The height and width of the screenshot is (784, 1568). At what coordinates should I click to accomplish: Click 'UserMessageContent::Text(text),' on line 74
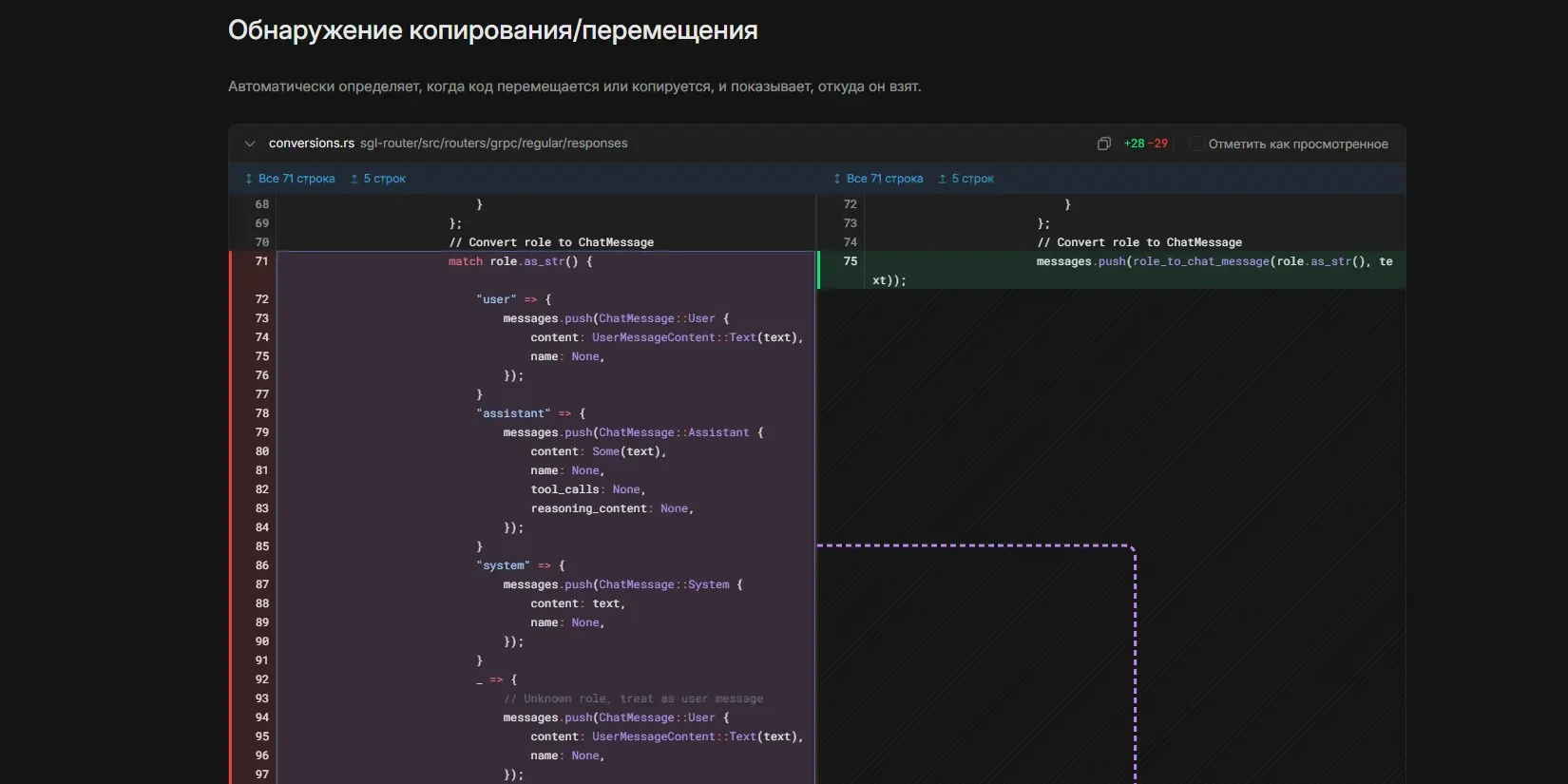(698, 337)
